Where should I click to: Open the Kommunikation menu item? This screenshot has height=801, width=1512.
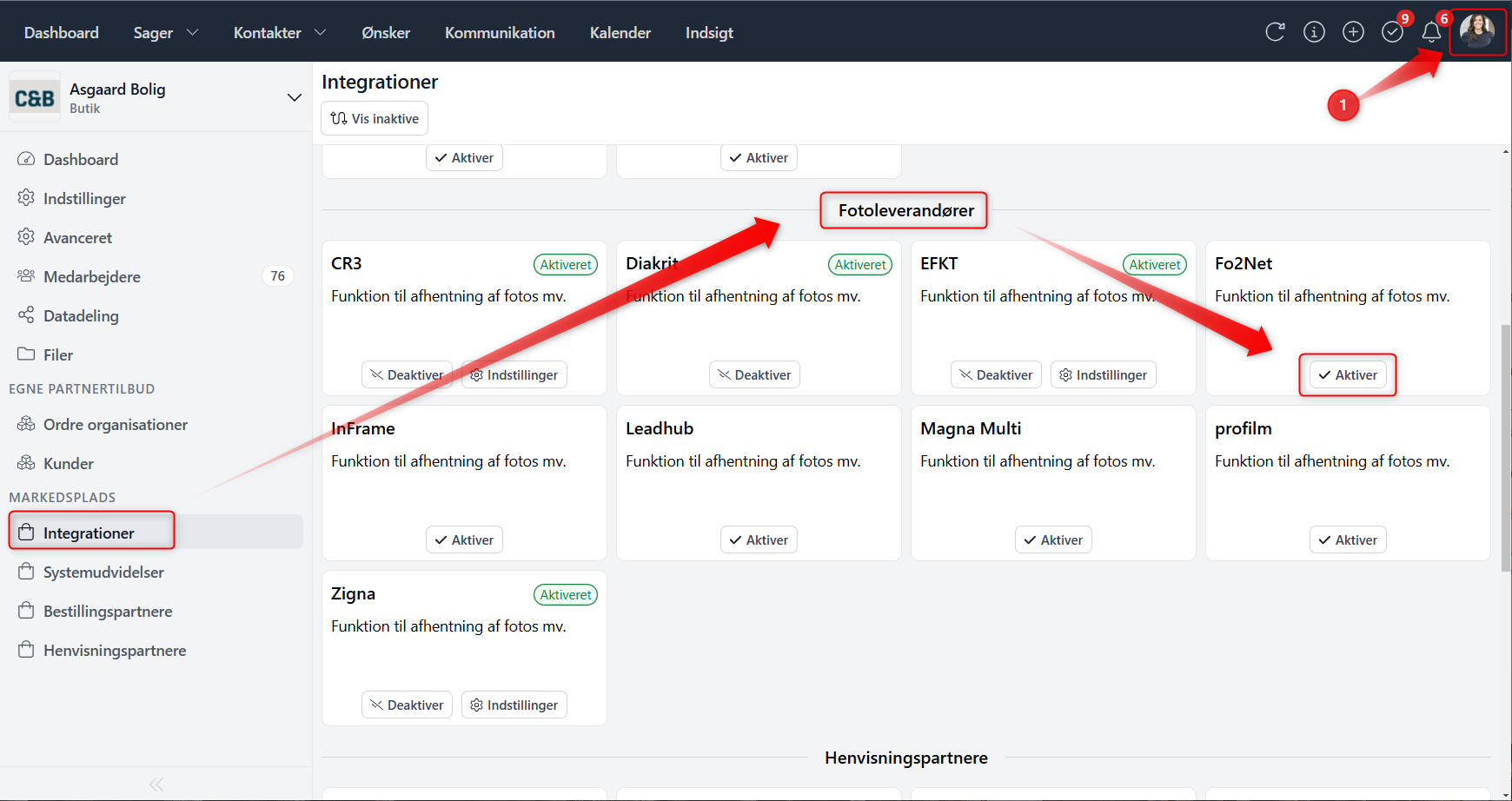pos(500,32)
